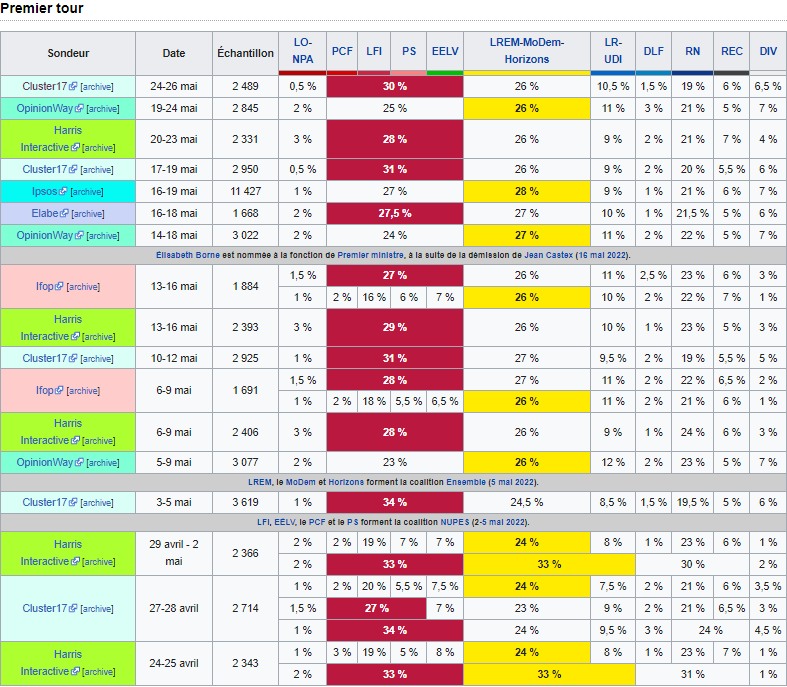Click external link icon for Cluster17 3-5 mai
Viewport: 787px width, 687px height.
(73, 503)
